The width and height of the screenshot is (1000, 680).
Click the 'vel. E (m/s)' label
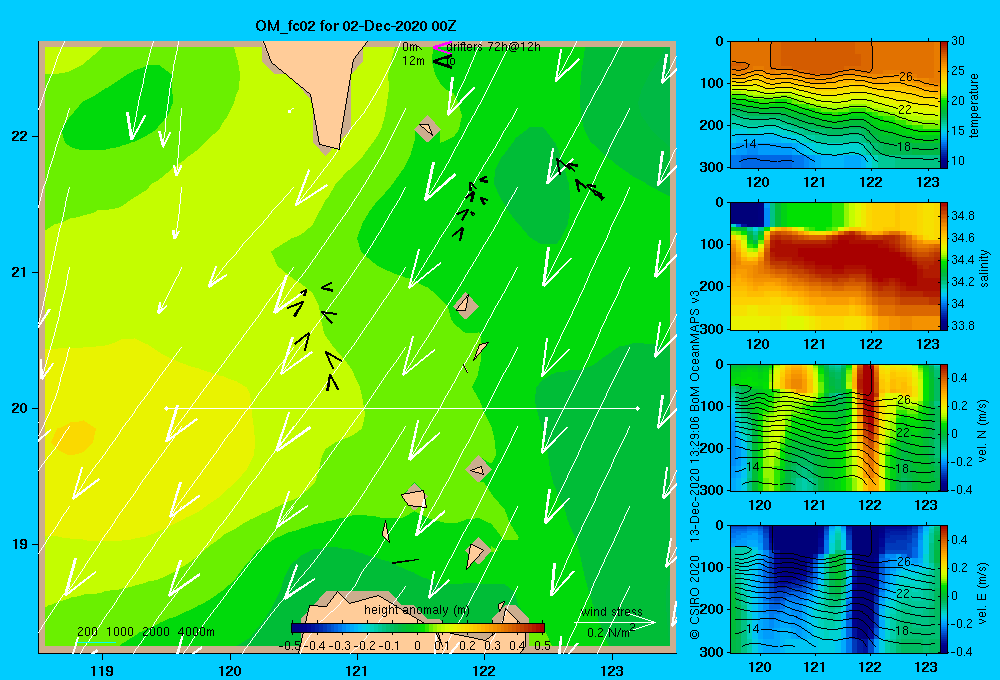click(983, 592)
